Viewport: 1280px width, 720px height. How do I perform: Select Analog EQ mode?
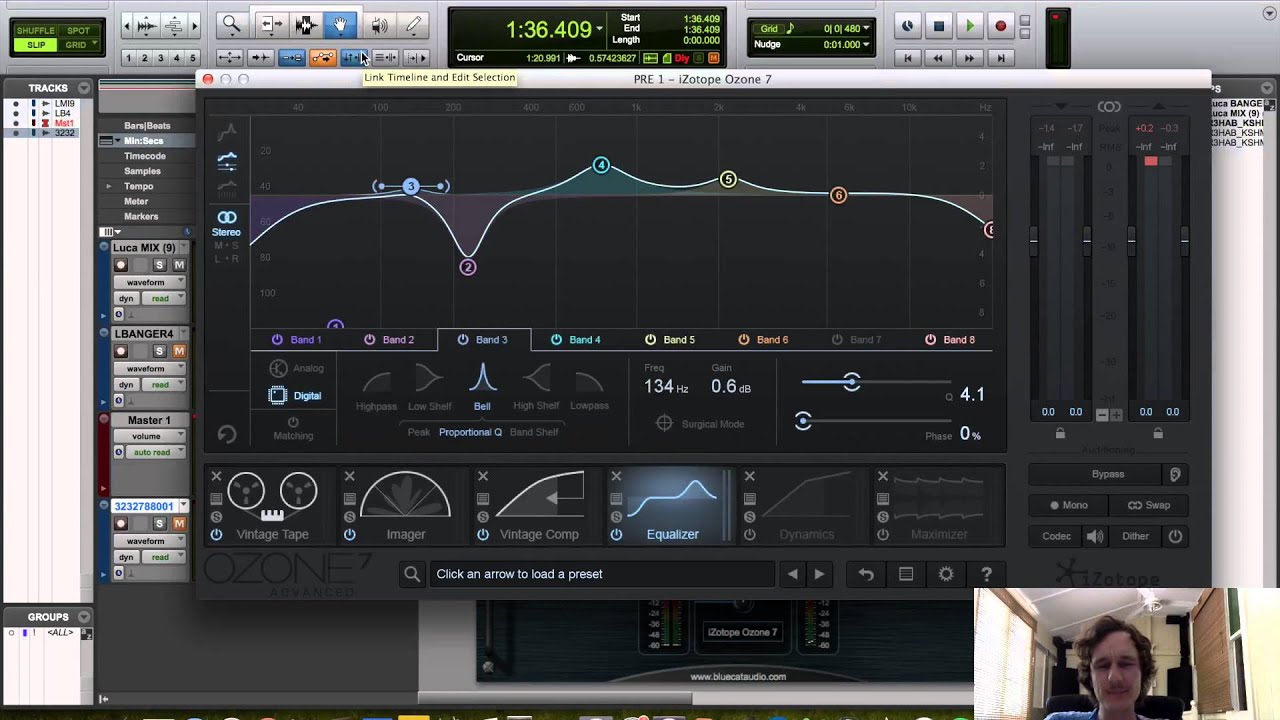(x=296, y=368)
